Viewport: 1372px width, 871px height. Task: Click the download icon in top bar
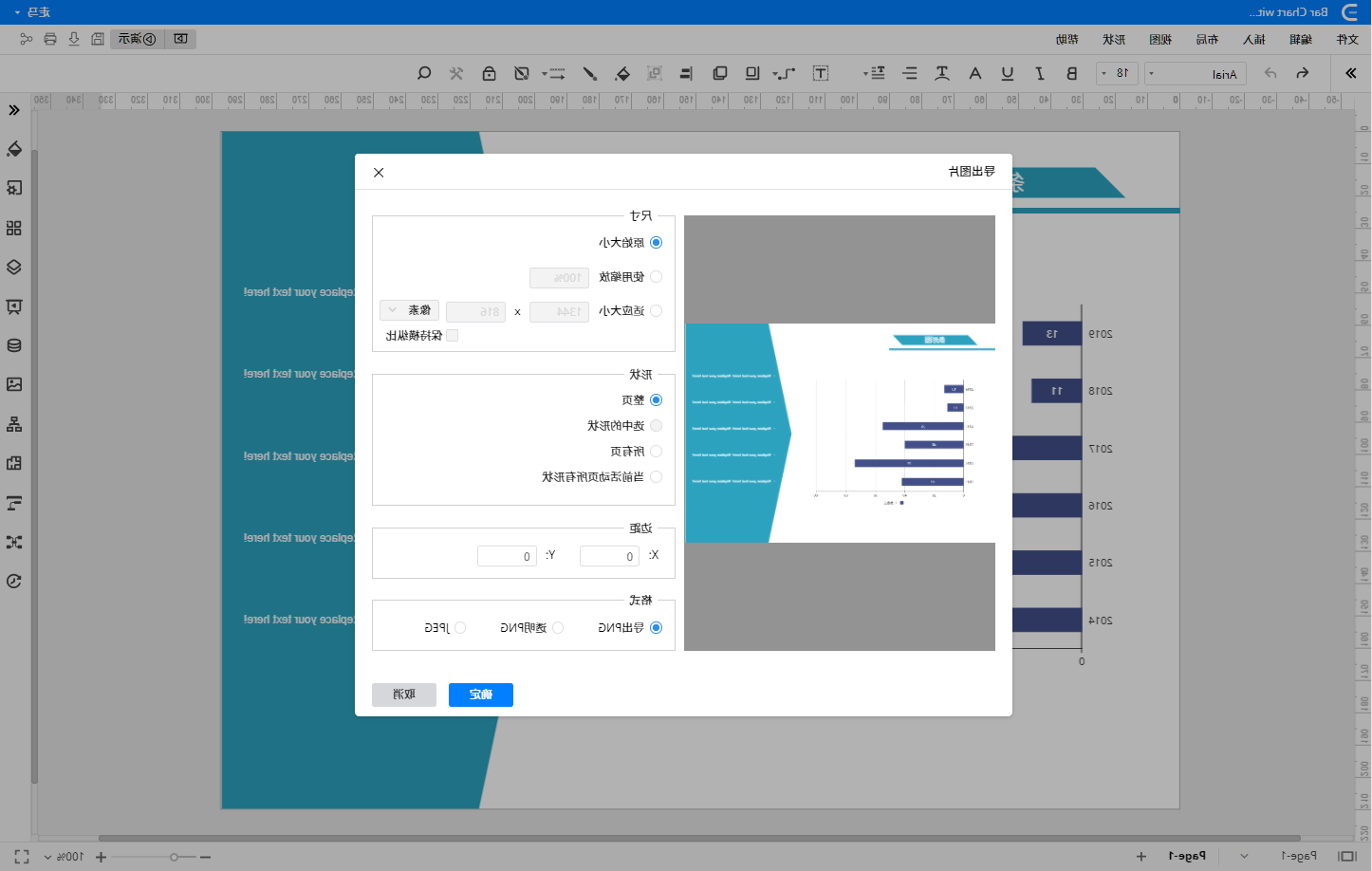click(74, 39)
